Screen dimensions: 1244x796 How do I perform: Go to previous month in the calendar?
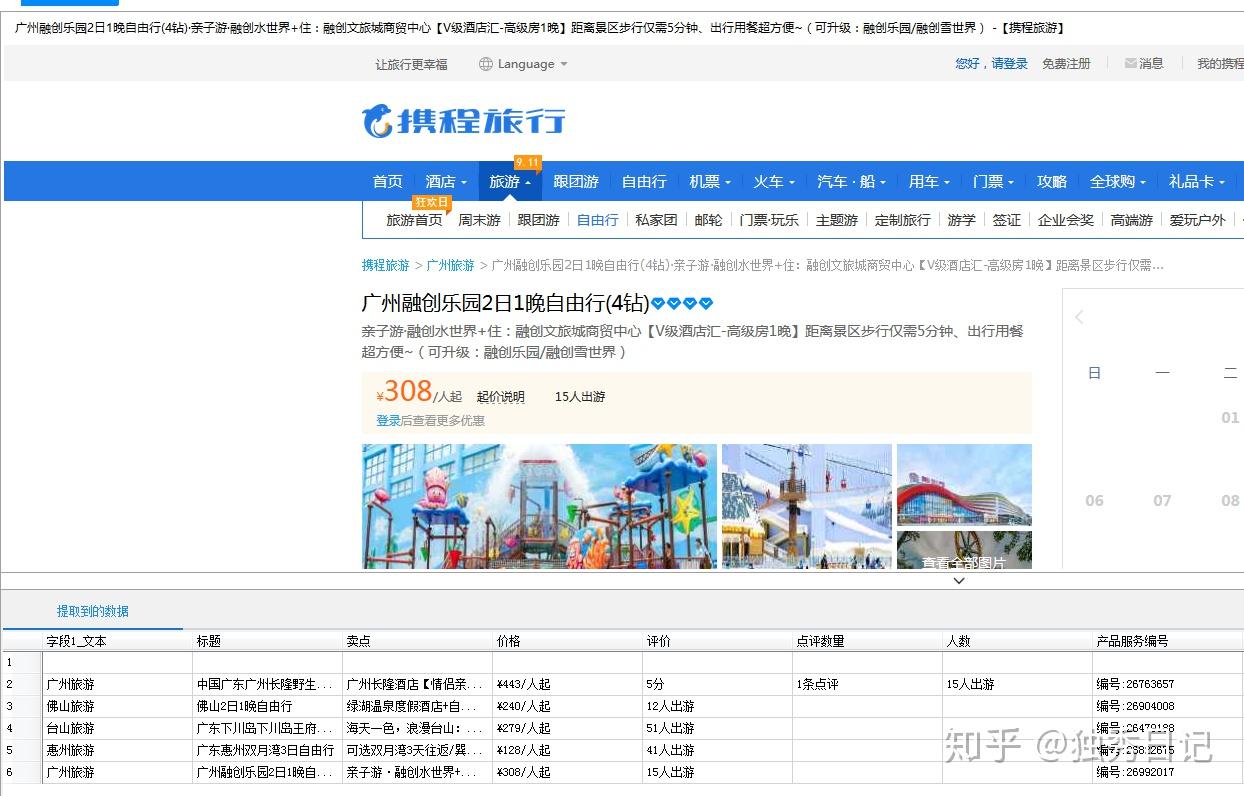(1079, 317)
